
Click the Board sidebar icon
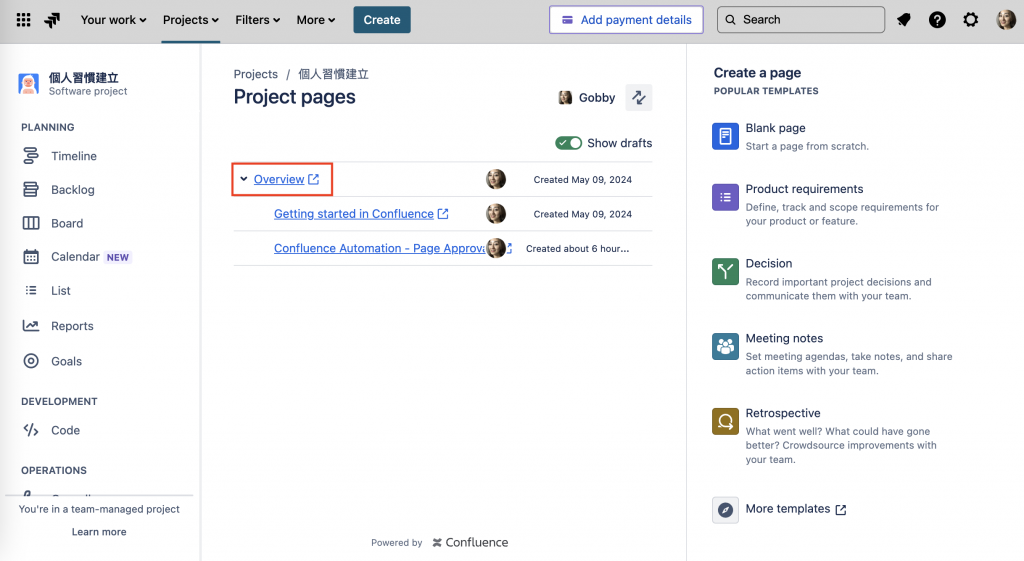(31, 223)
